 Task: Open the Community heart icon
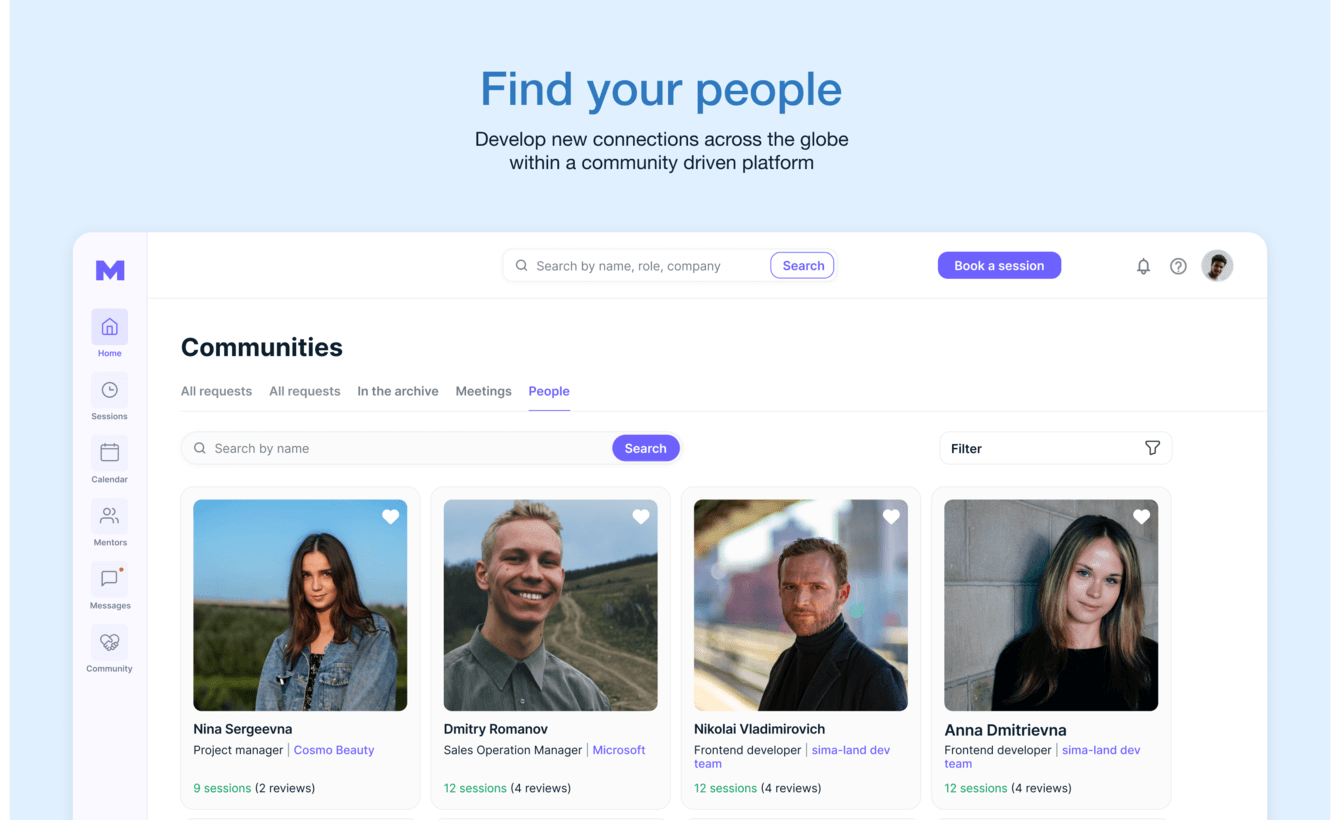point(109,642)
